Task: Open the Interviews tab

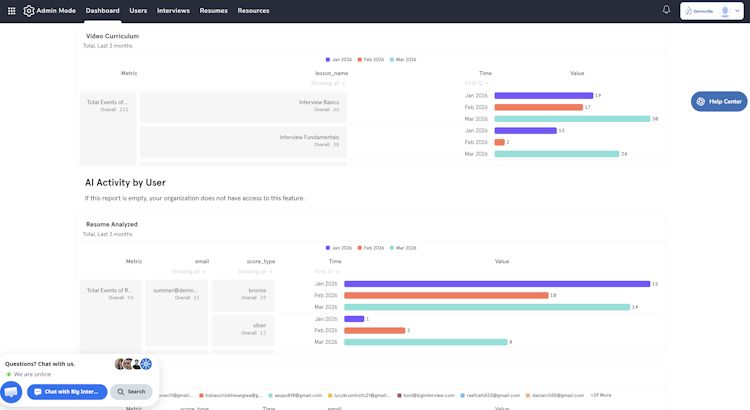Action: point(173,11)
